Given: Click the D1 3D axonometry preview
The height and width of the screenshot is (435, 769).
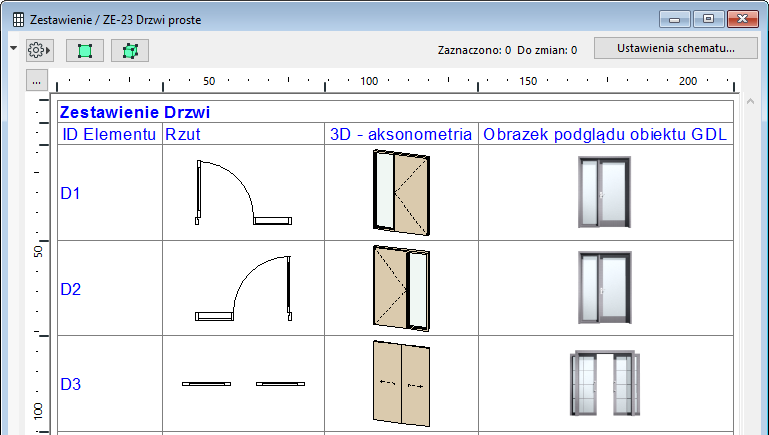Looking at the screenshot, I should pos(401,192).
